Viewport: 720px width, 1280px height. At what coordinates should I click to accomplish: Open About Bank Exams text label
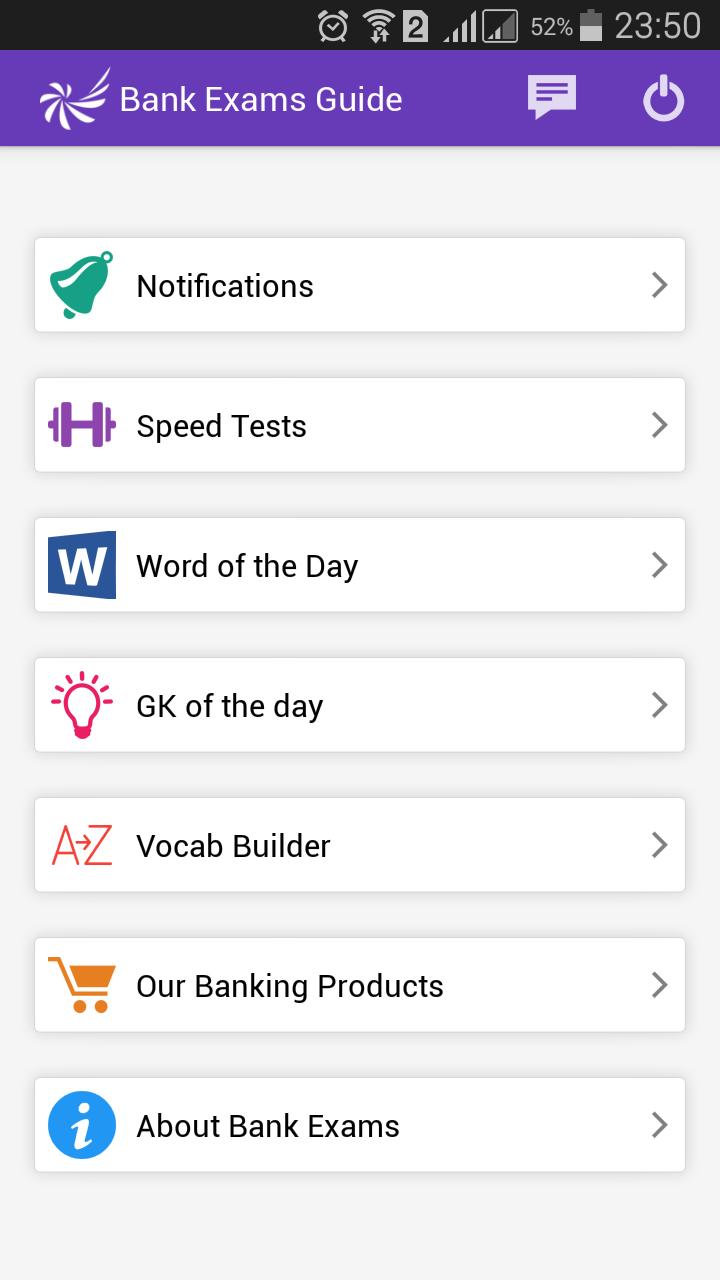coord(268,1126)
